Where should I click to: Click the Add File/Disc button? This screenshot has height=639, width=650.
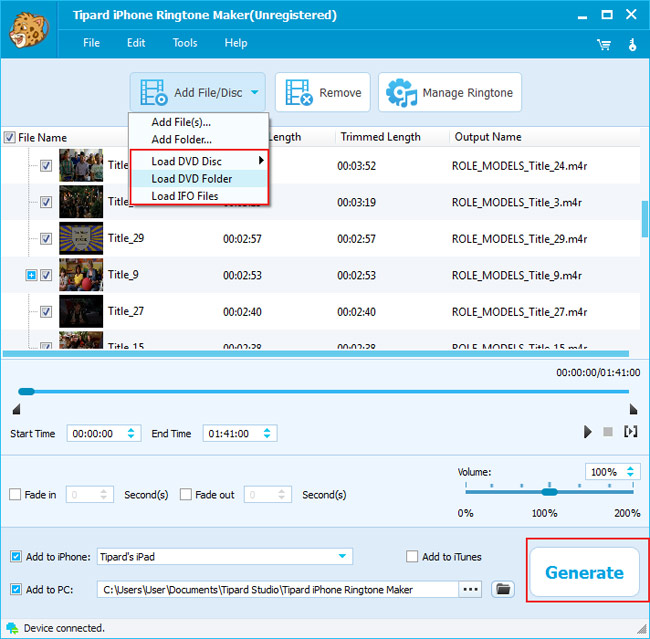(x=197, y=92)
